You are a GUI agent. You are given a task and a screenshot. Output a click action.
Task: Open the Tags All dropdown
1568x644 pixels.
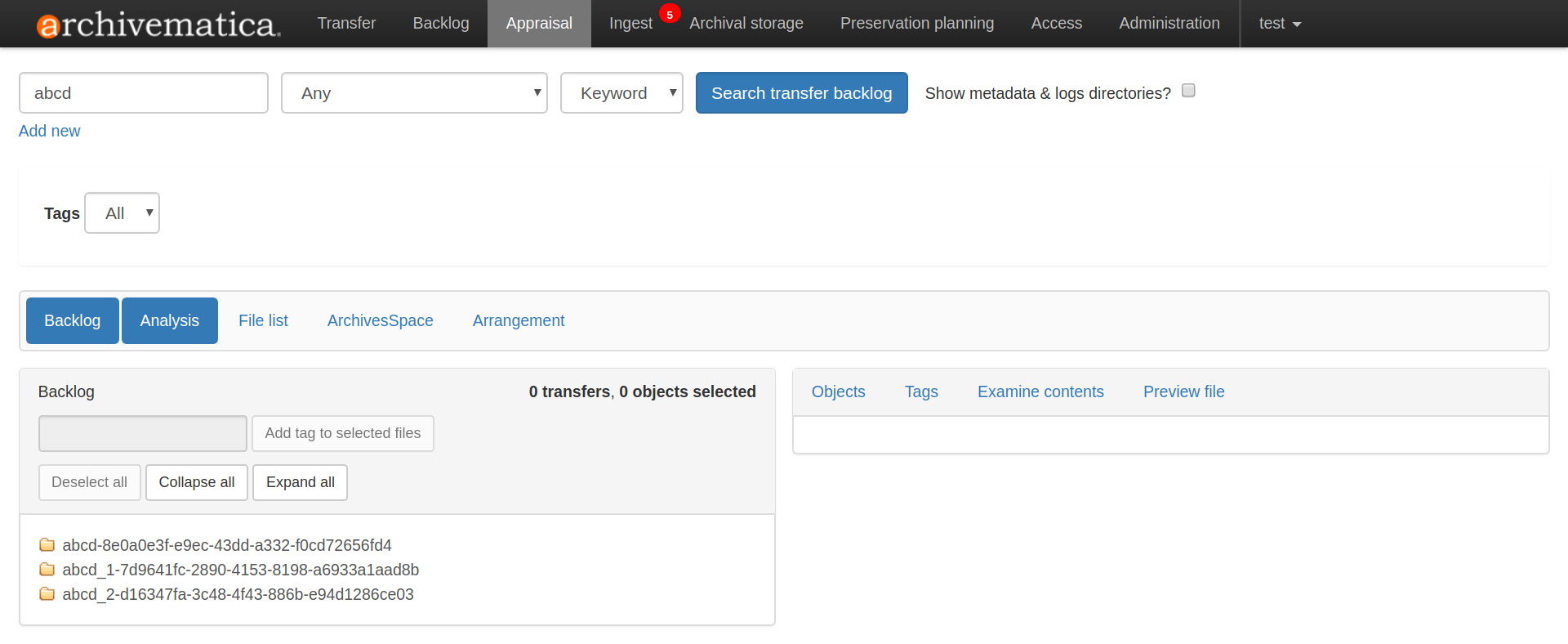click(x=122, y=213)
